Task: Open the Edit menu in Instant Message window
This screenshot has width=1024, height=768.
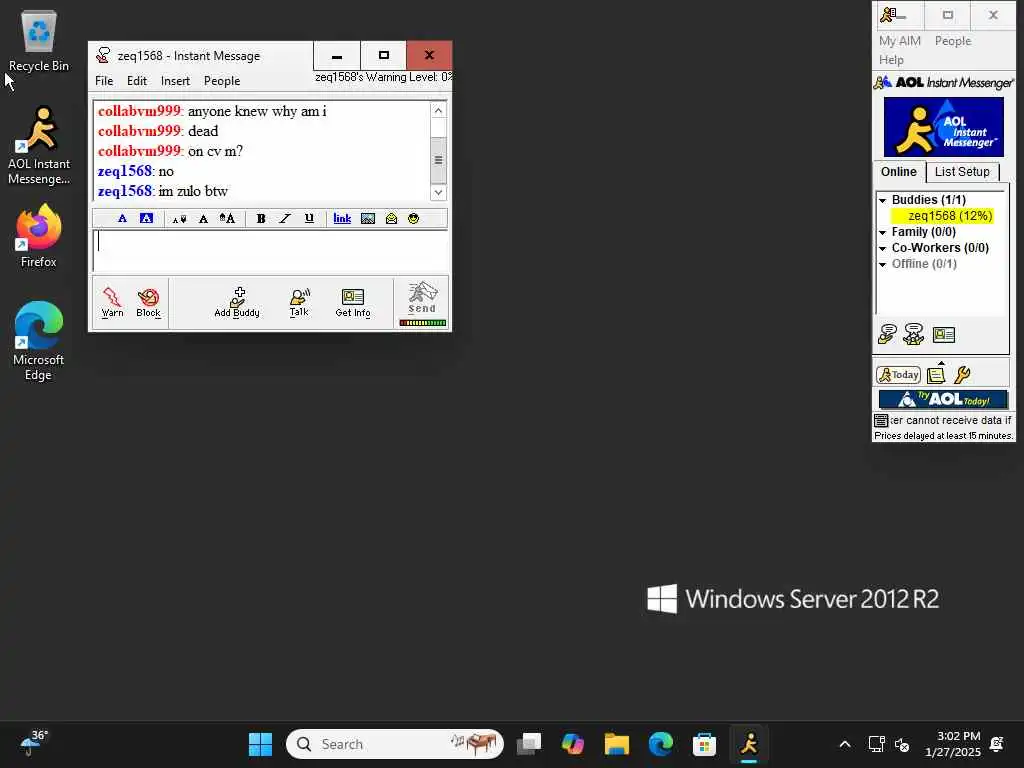Action: [136, 81]
